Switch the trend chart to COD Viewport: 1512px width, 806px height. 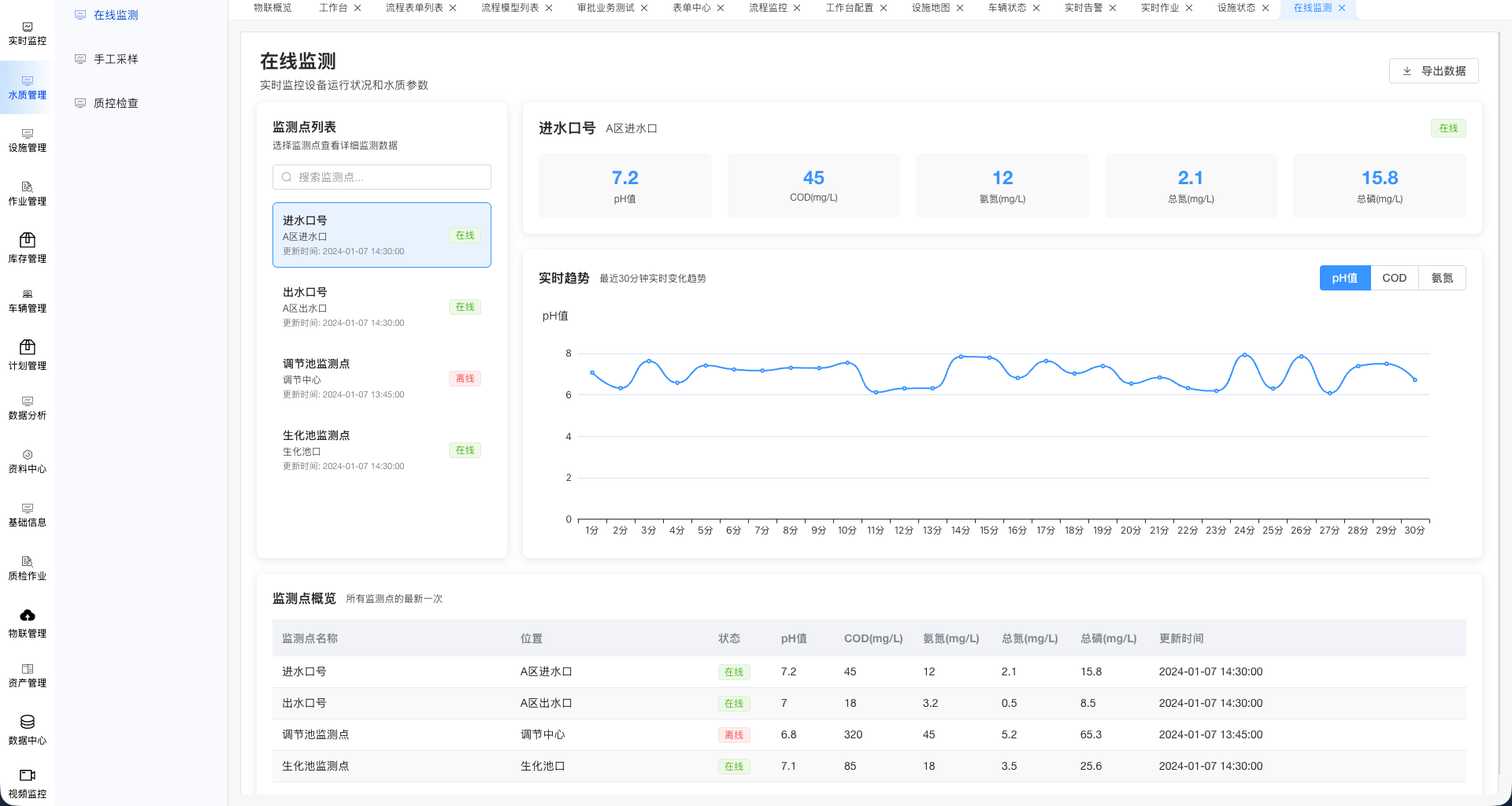click(1394, 278)
